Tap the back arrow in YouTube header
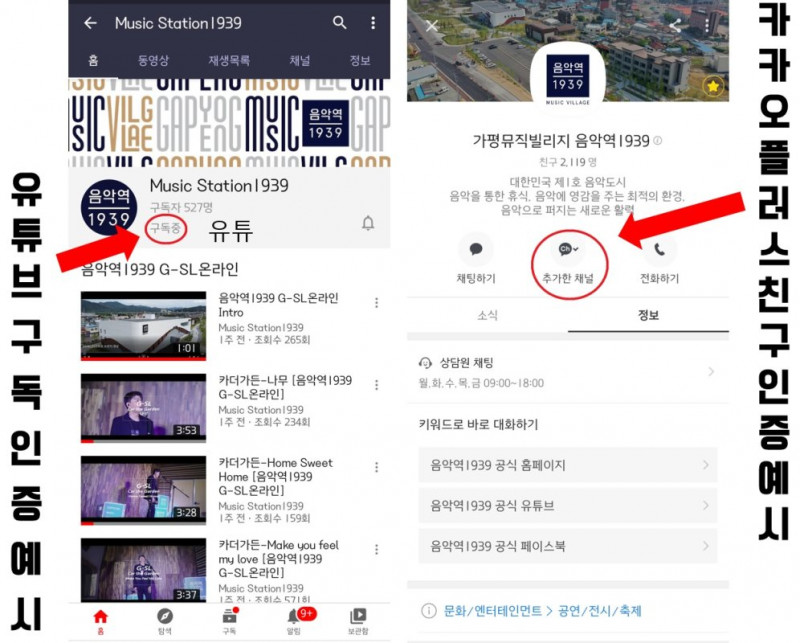 [90, 23]
